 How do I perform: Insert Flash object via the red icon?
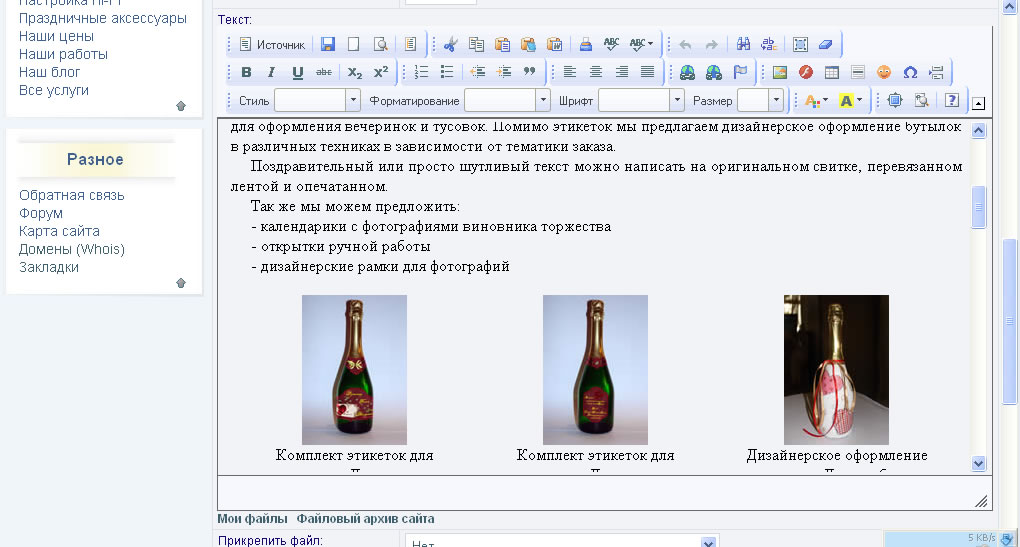(805, 72)
